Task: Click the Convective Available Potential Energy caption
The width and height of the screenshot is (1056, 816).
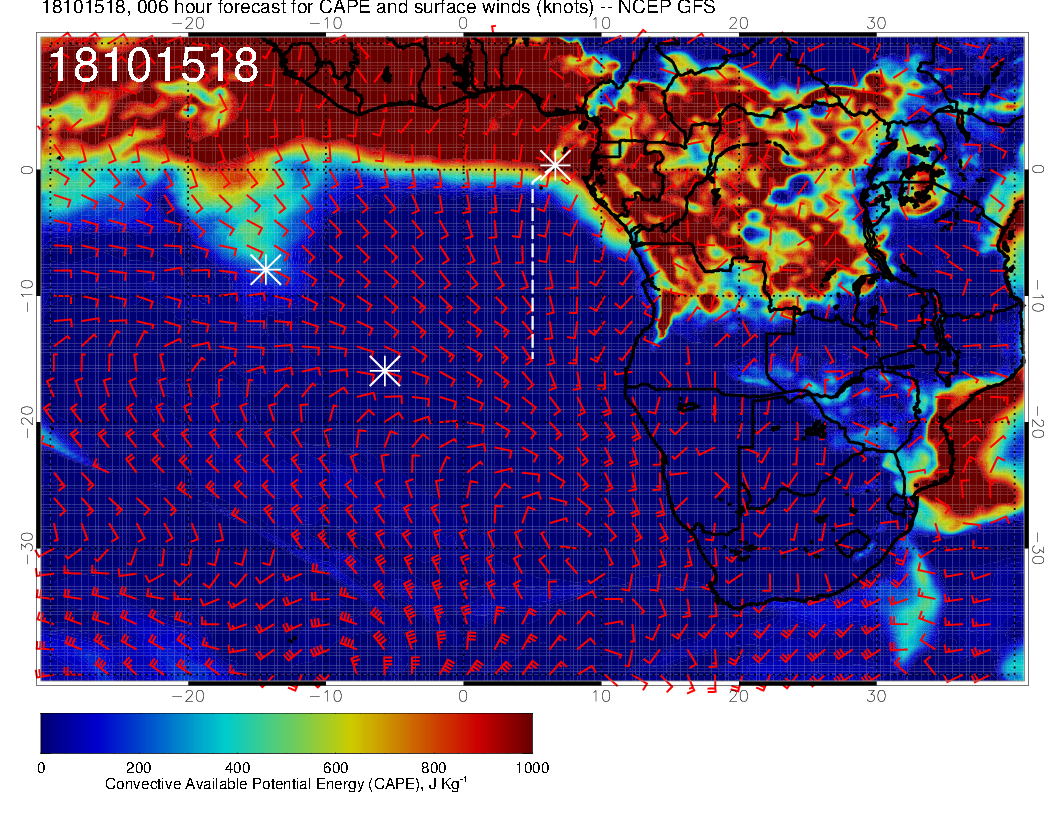Action: (x=286, y=784)
